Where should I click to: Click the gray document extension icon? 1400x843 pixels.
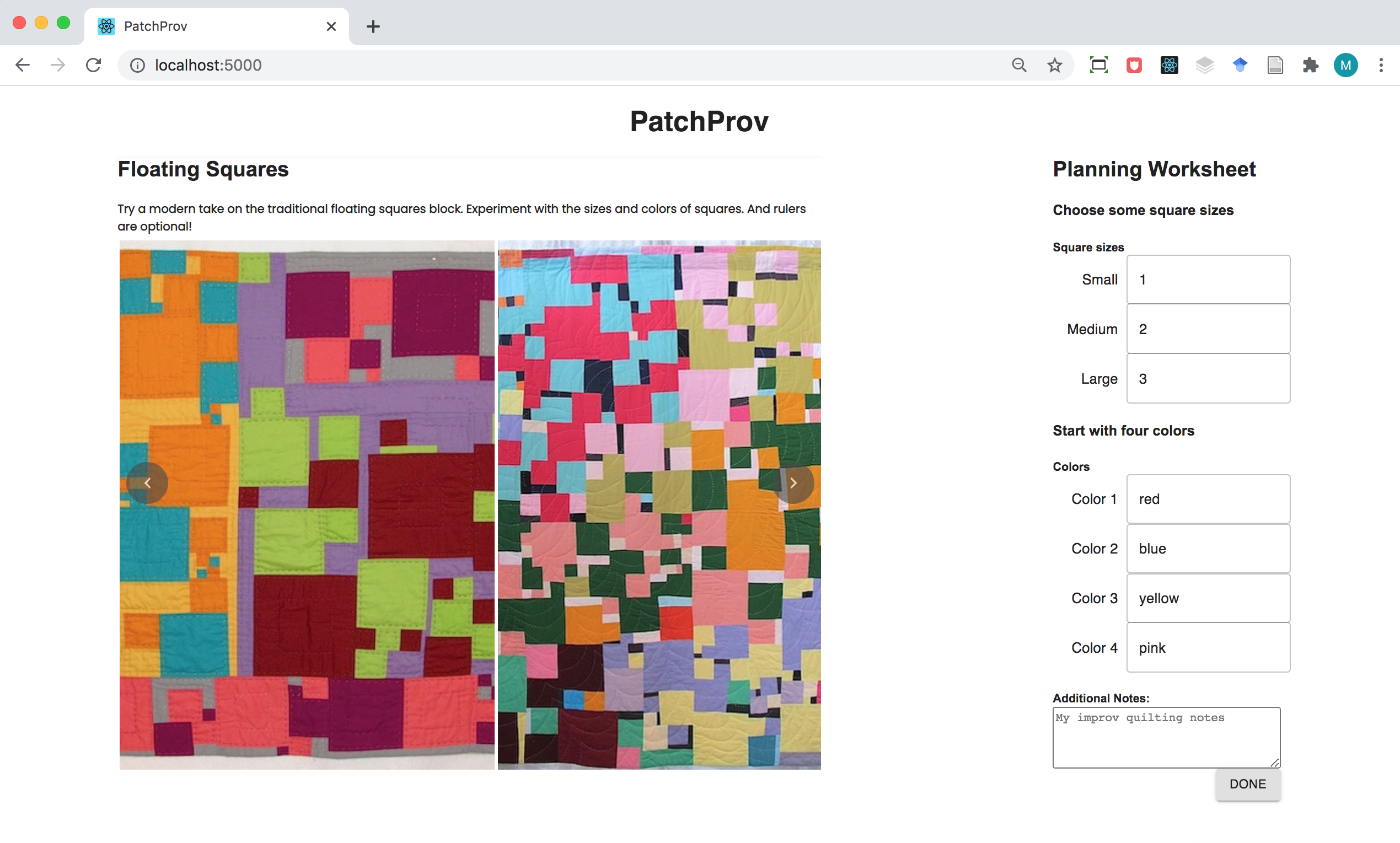[x=1275, y=65]
